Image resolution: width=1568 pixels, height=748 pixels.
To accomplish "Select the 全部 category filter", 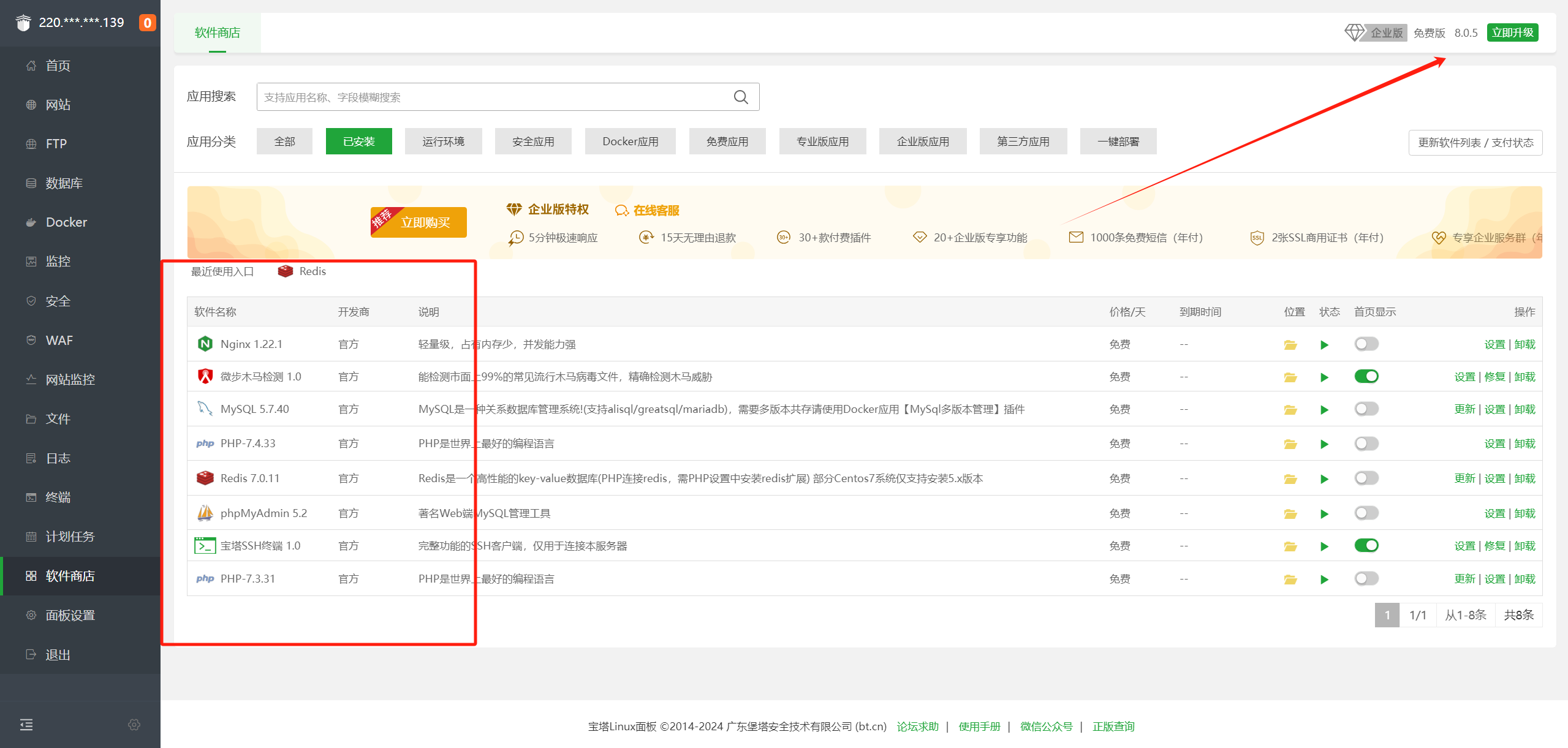I will [284, 142].
